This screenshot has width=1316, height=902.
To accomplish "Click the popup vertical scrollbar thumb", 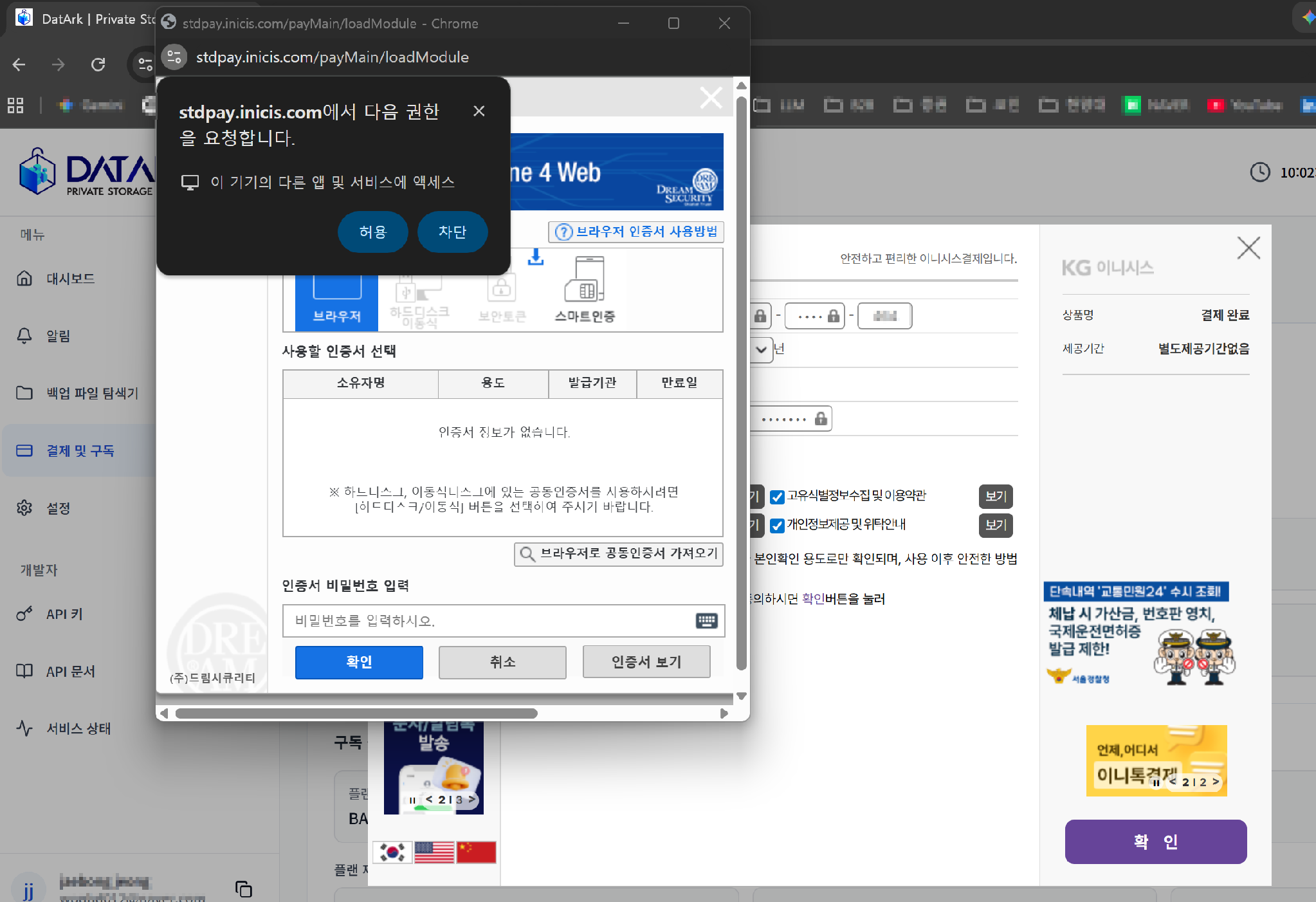I will click(741, 383).
